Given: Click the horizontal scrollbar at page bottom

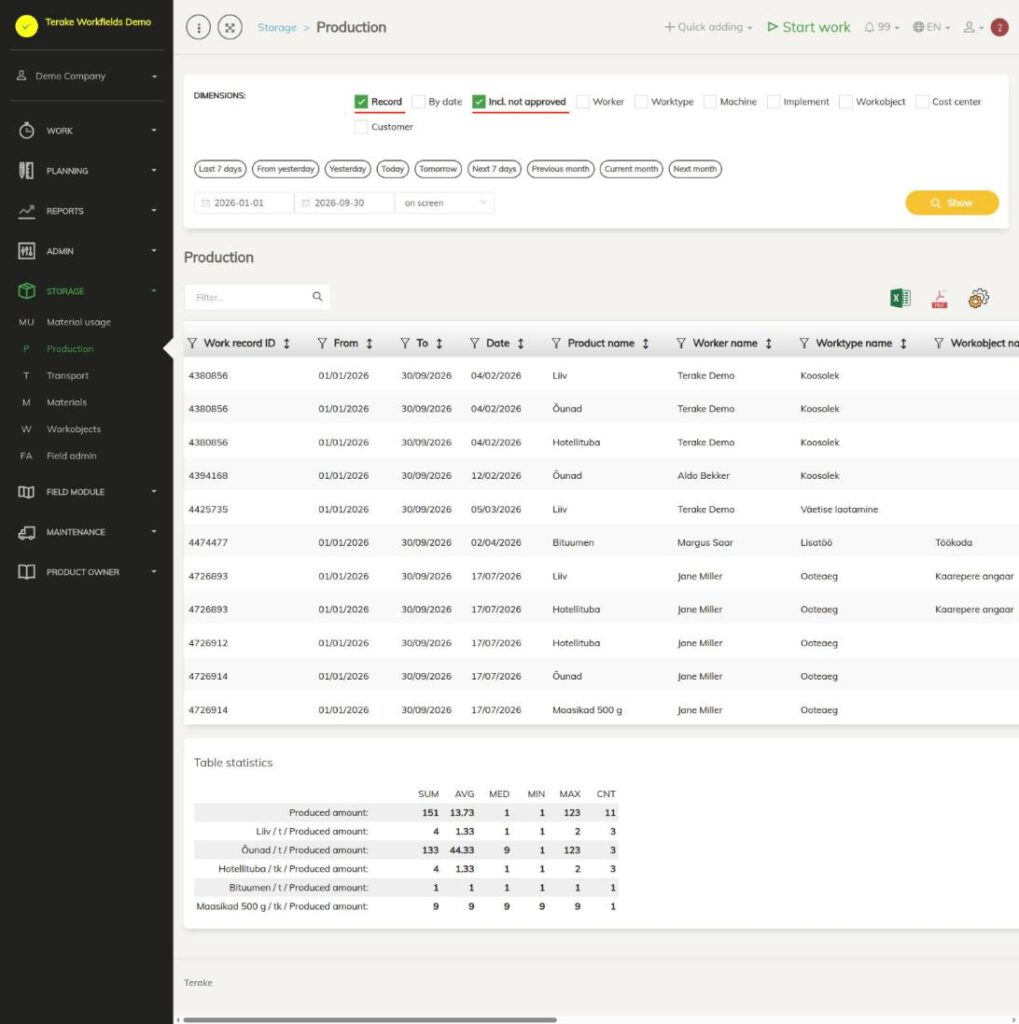Looking at the screenshot, I should (370, 1019).
